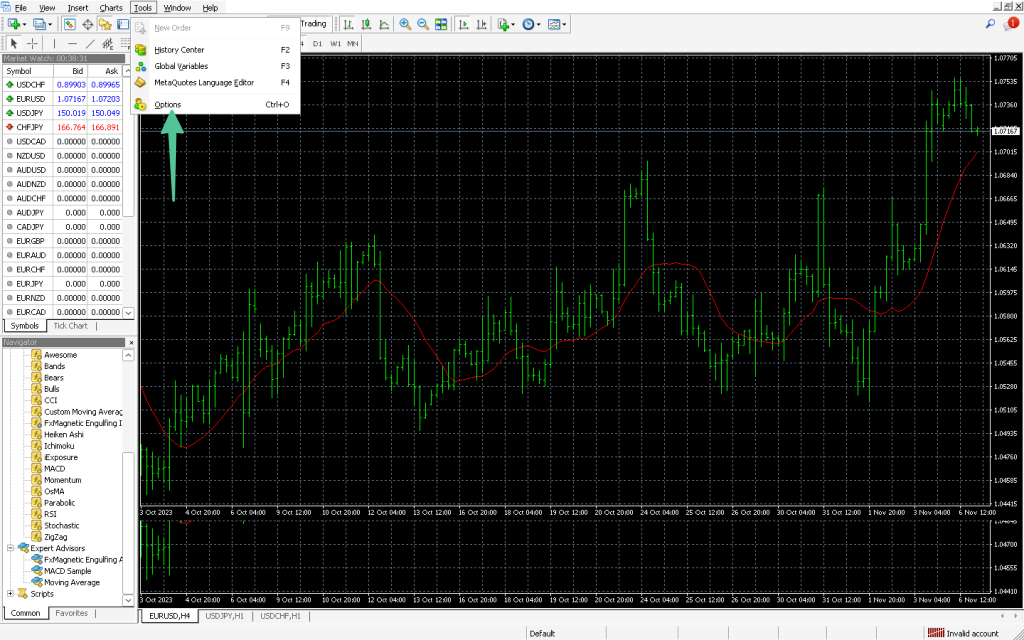This screenshot has width=1024, height=640.
Task: Open the Indicators list icon
Action: pyautogui.click(x=503, y=24)
